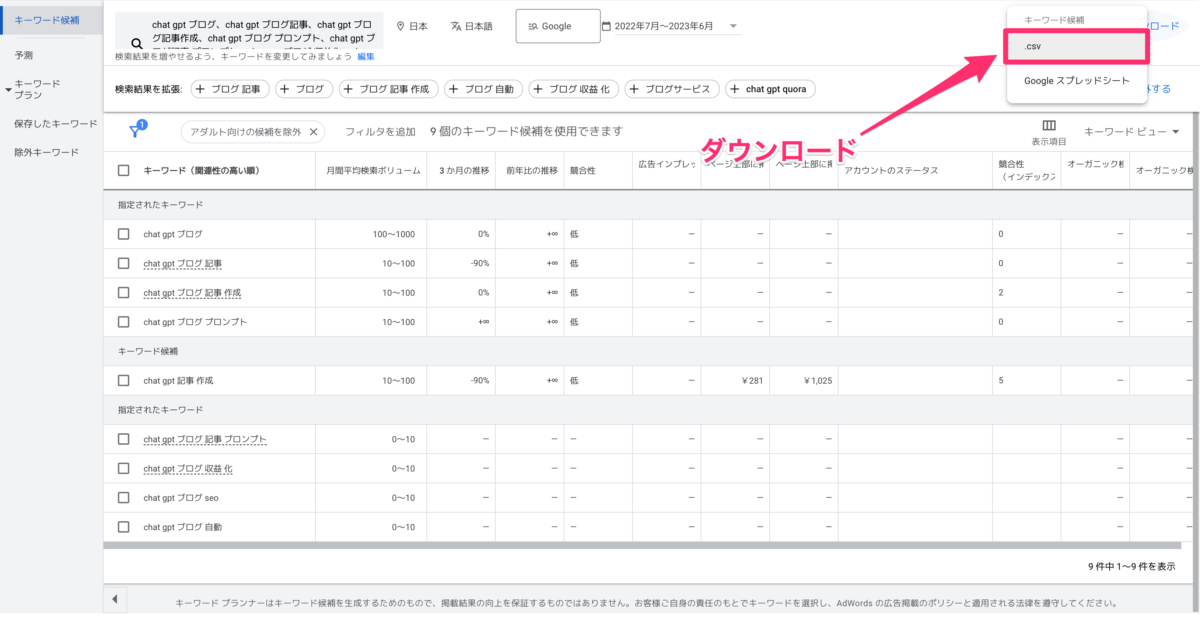Viewport: 1200px width, 628px height.
Task: Add ブログ 収益 化 expansion chip
Action: tap(574, 89)
